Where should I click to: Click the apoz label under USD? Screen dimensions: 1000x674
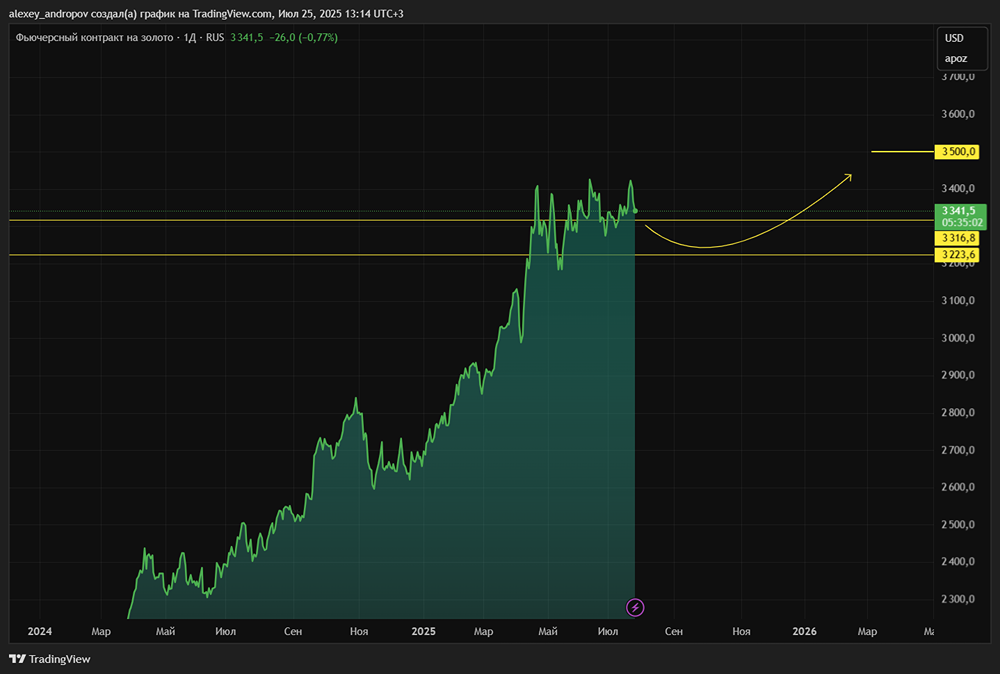pyautogui.click(x=956, y=58)
